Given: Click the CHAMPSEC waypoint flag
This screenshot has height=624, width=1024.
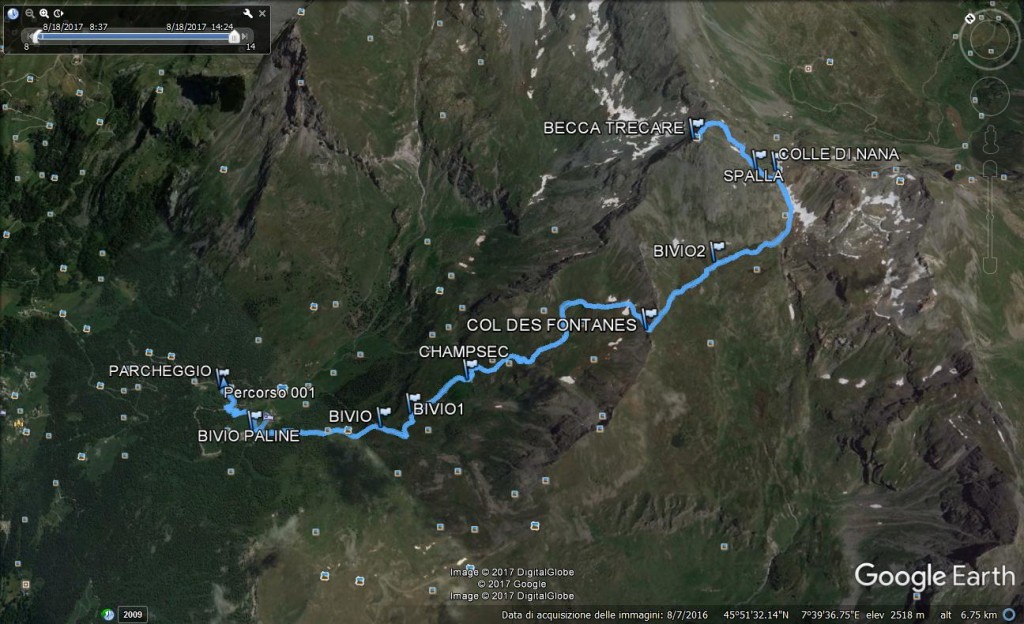Looking at the screenshot, I should click(x=470, y=369).
